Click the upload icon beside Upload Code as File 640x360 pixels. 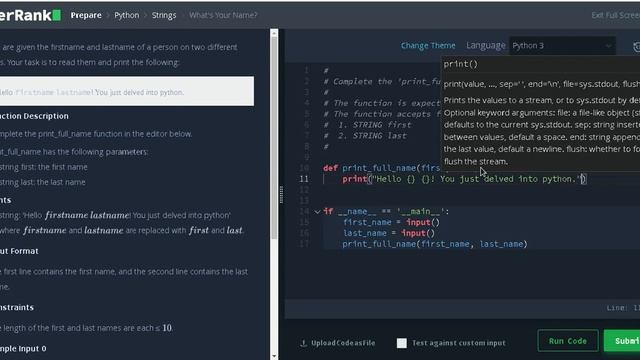coord(303,343)
